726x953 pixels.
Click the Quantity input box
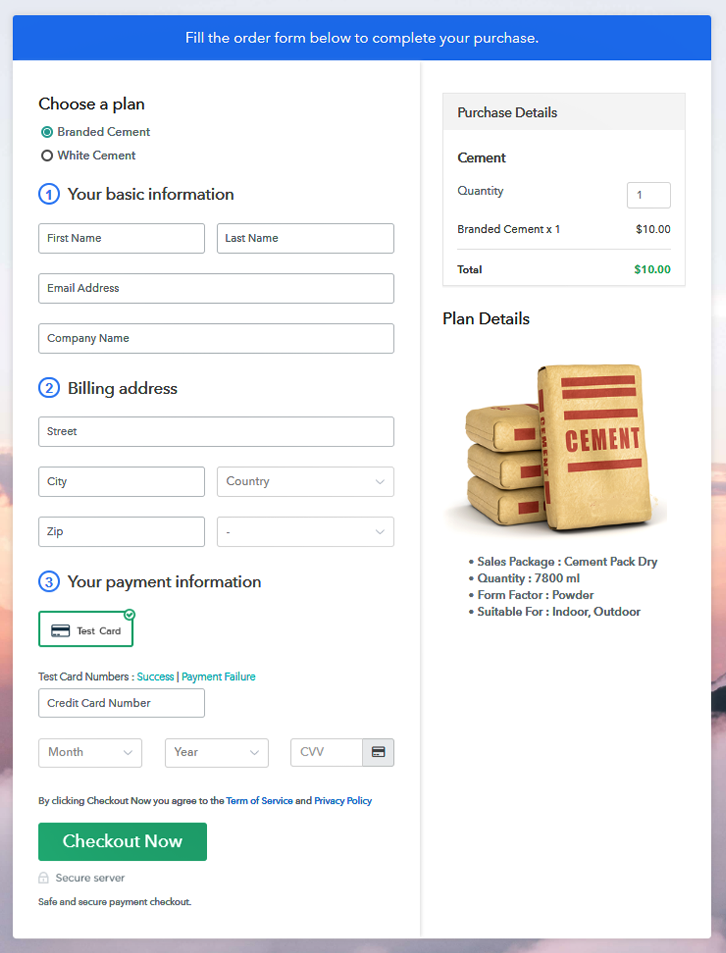pos(648,195)
